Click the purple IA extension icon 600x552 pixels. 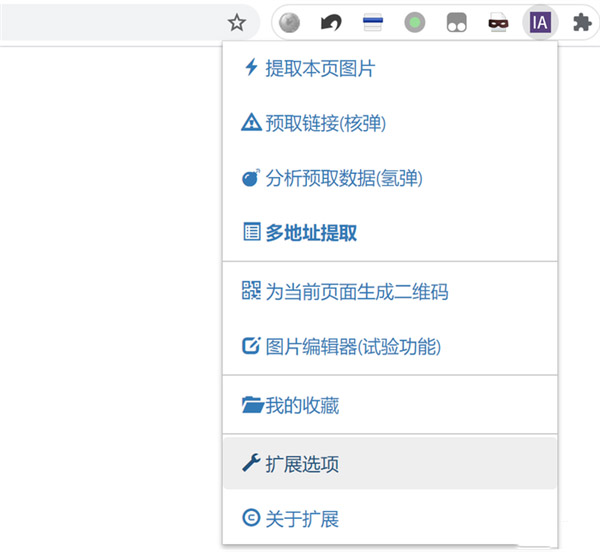tap(540, 23)
